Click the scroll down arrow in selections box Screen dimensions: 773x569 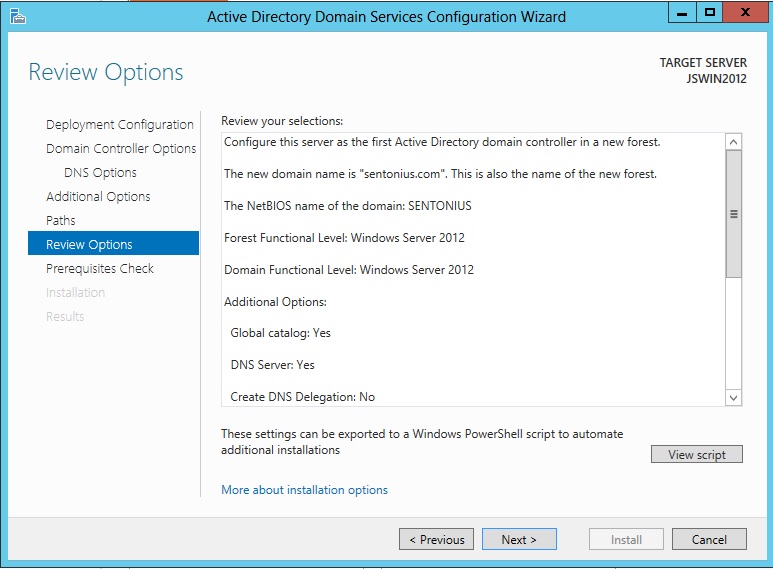tap(734, 397)
